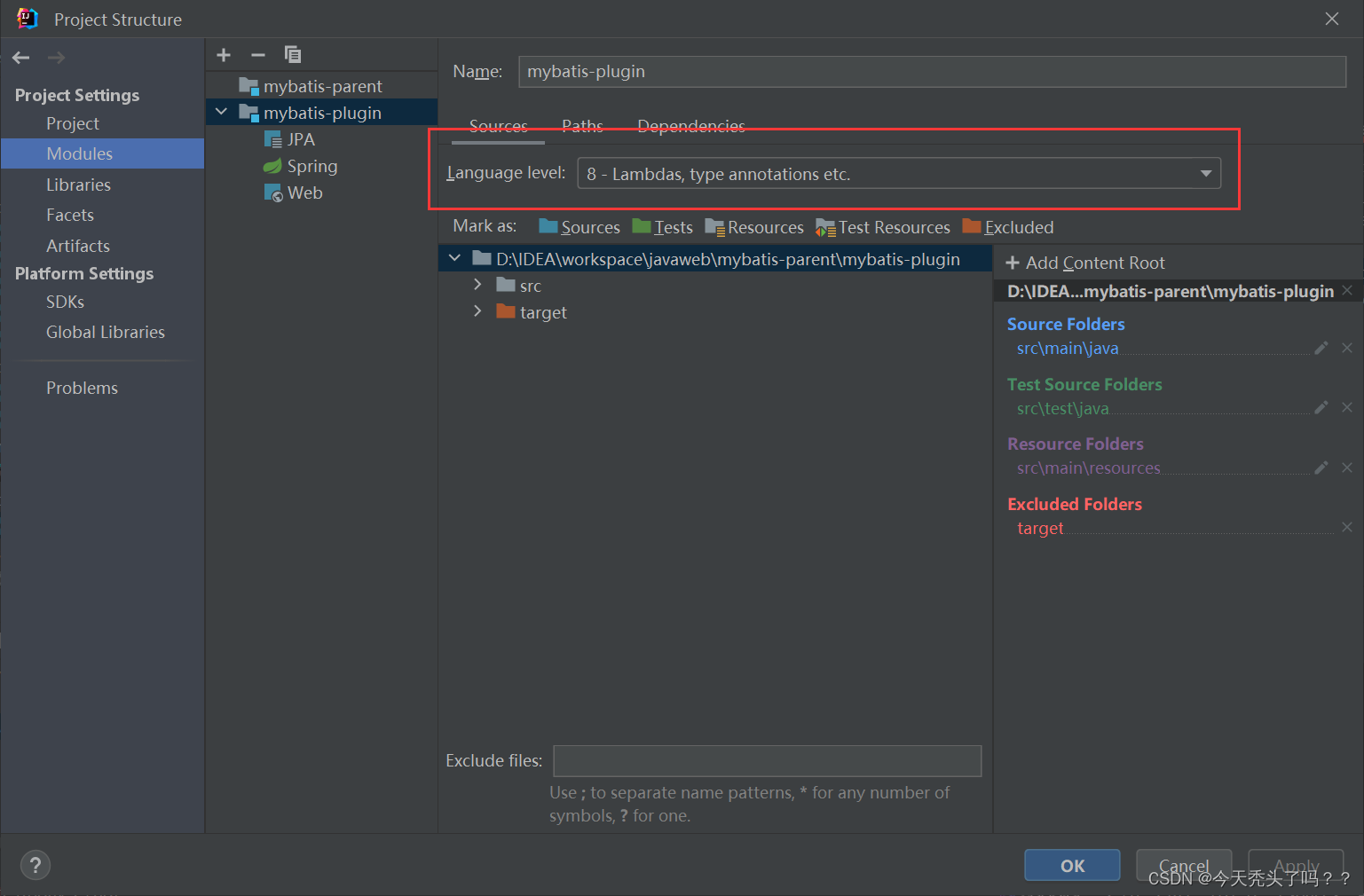
Task: Mark a folder as Test Resources
Action: [x=882, y=227]
